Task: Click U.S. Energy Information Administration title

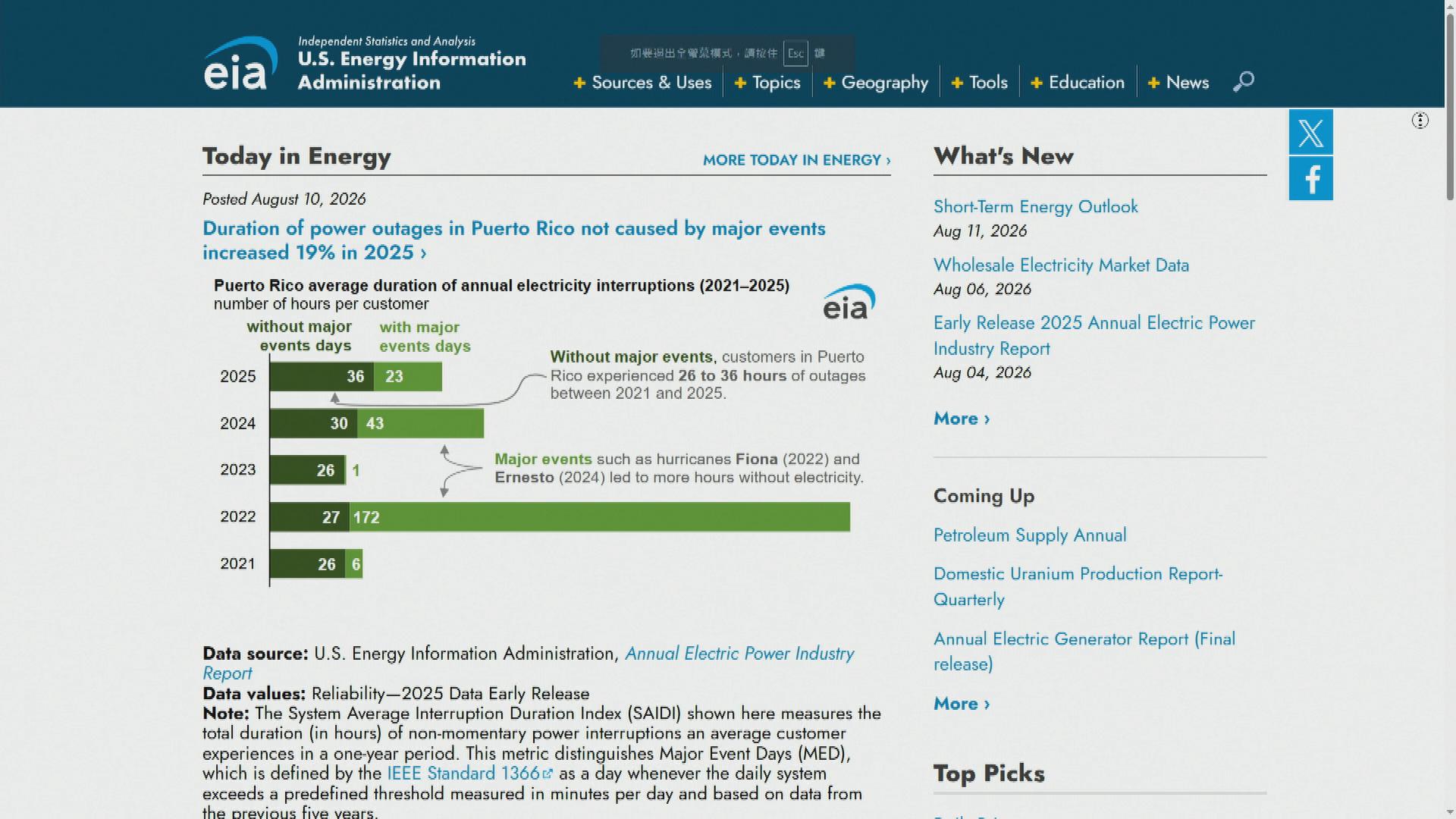Action: [x=411, y=71]
